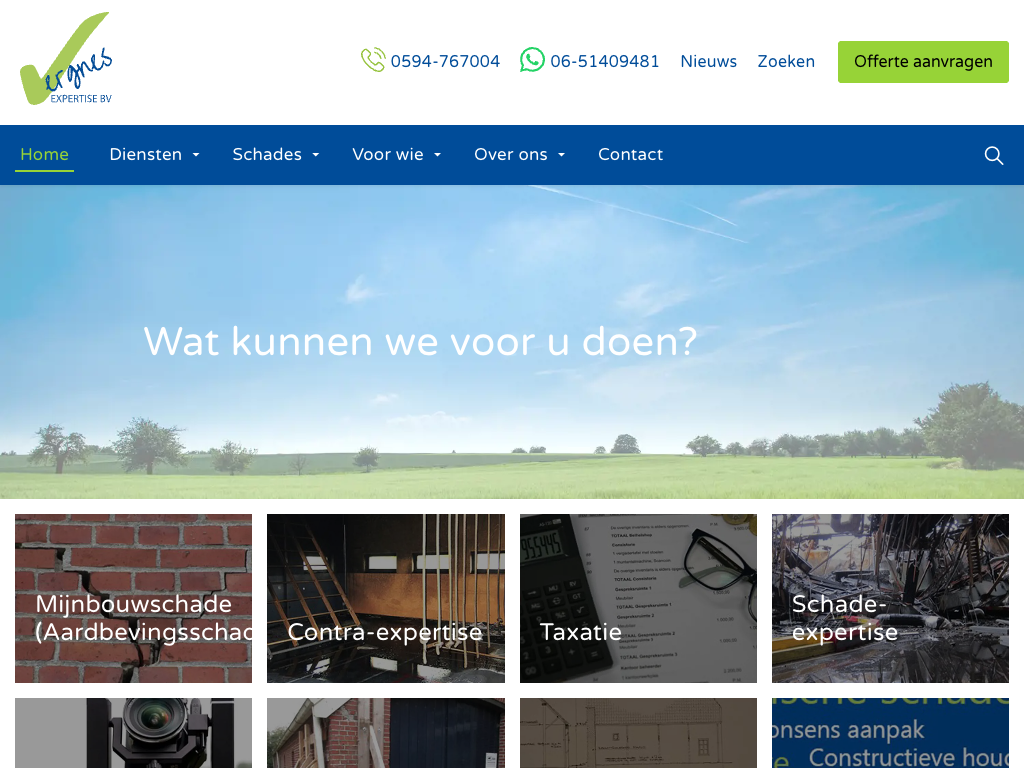The width and height of the screenshot is (1024, 768).
Task: Call phone number 0594-767004
Action: (445, 61)
